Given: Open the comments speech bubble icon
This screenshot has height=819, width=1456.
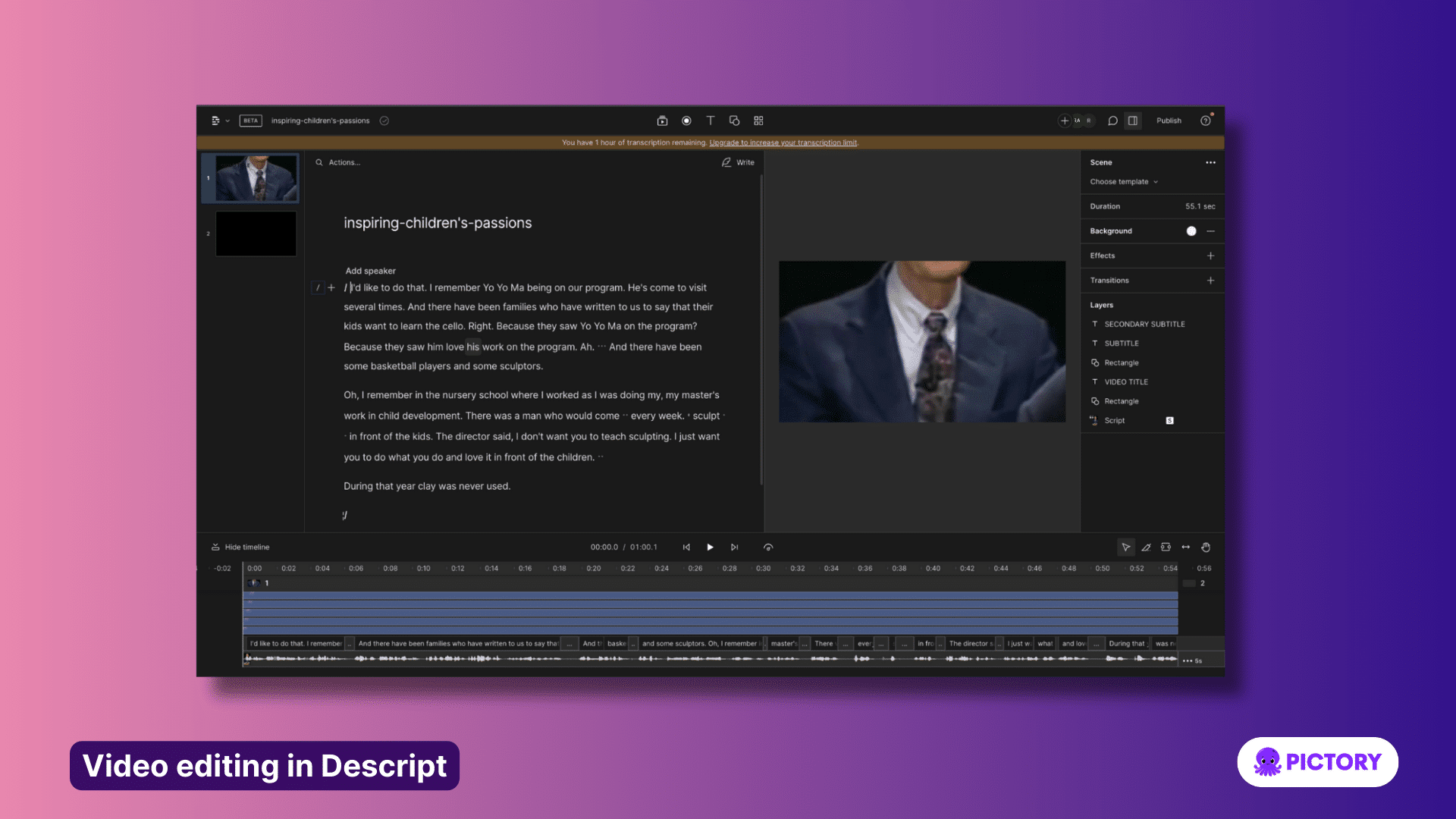Looking at the screenshot, I should tap(1112, 121).
